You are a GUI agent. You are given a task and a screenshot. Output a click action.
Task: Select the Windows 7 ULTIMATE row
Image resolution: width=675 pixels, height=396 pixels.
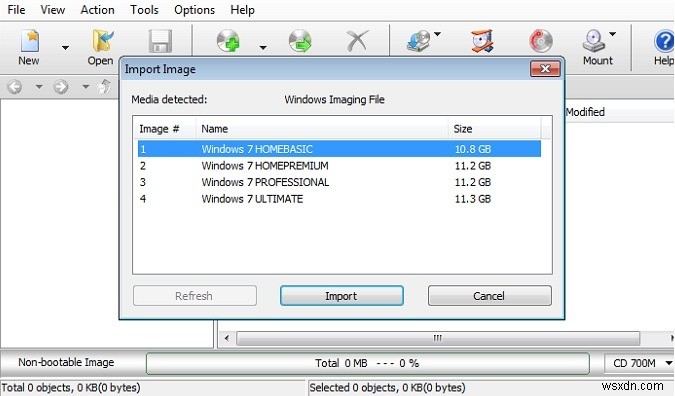(x=339, y=199)
